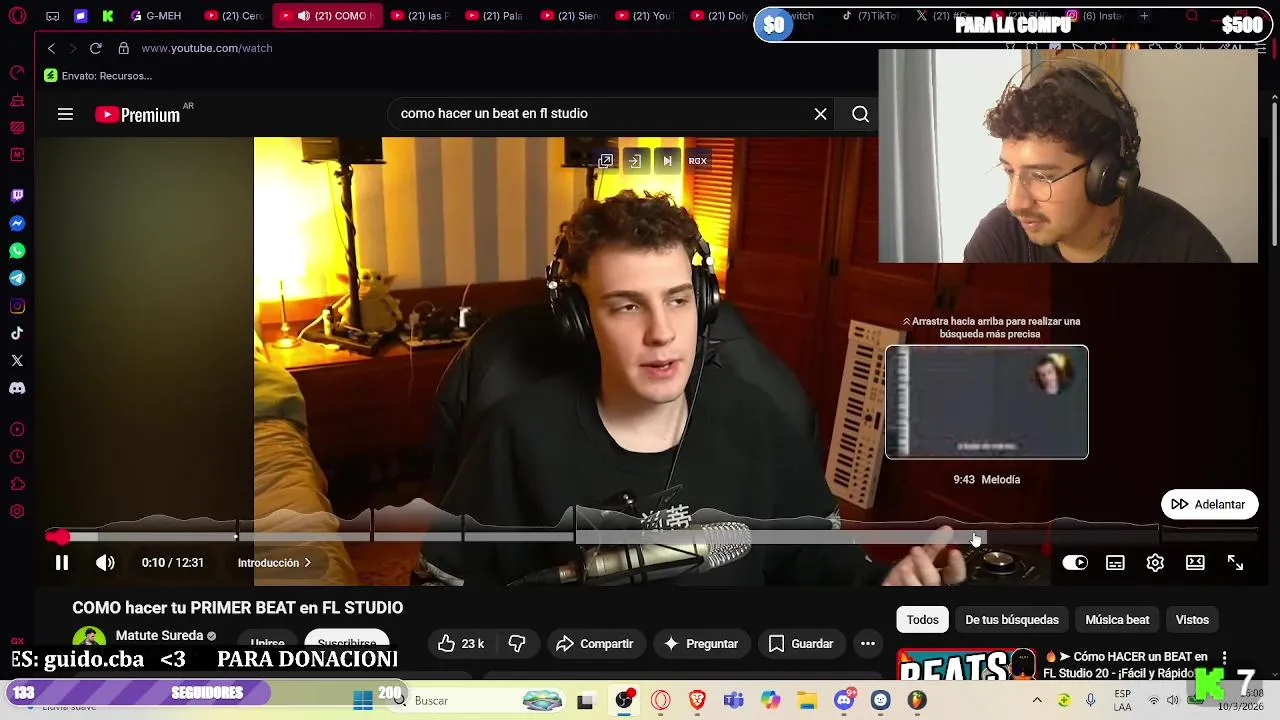The height and width of the screenshot is (720, 1280).
Task: Open Twitch in the Opera sidebar
Action: click(17, 196)
